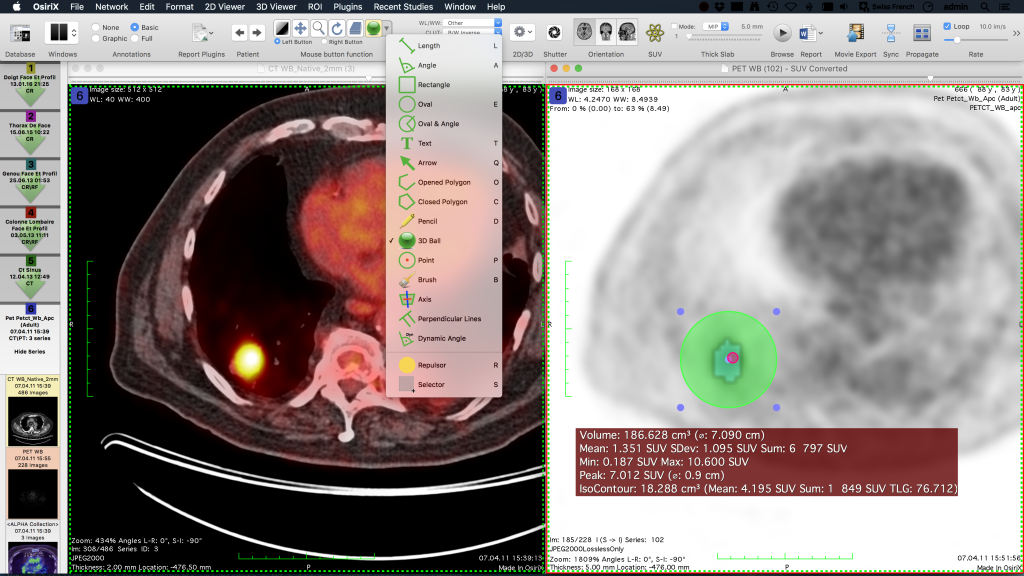Select axial view in Orientation group
Image resolution: width=1024 pixels, height=576 pixels.
[582, 33]
